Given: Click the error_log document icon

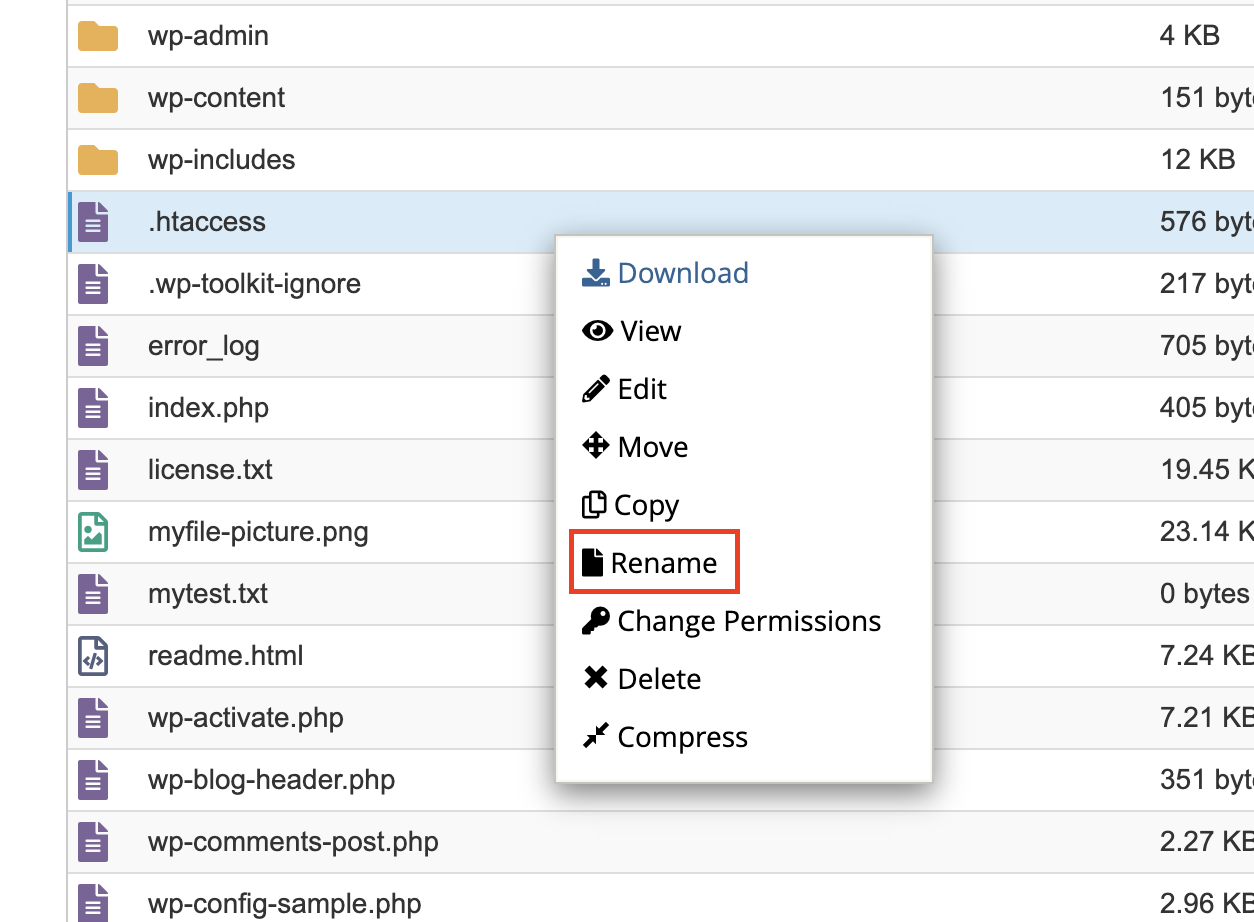Looking at the screenshot, I should tap(93, 346).
